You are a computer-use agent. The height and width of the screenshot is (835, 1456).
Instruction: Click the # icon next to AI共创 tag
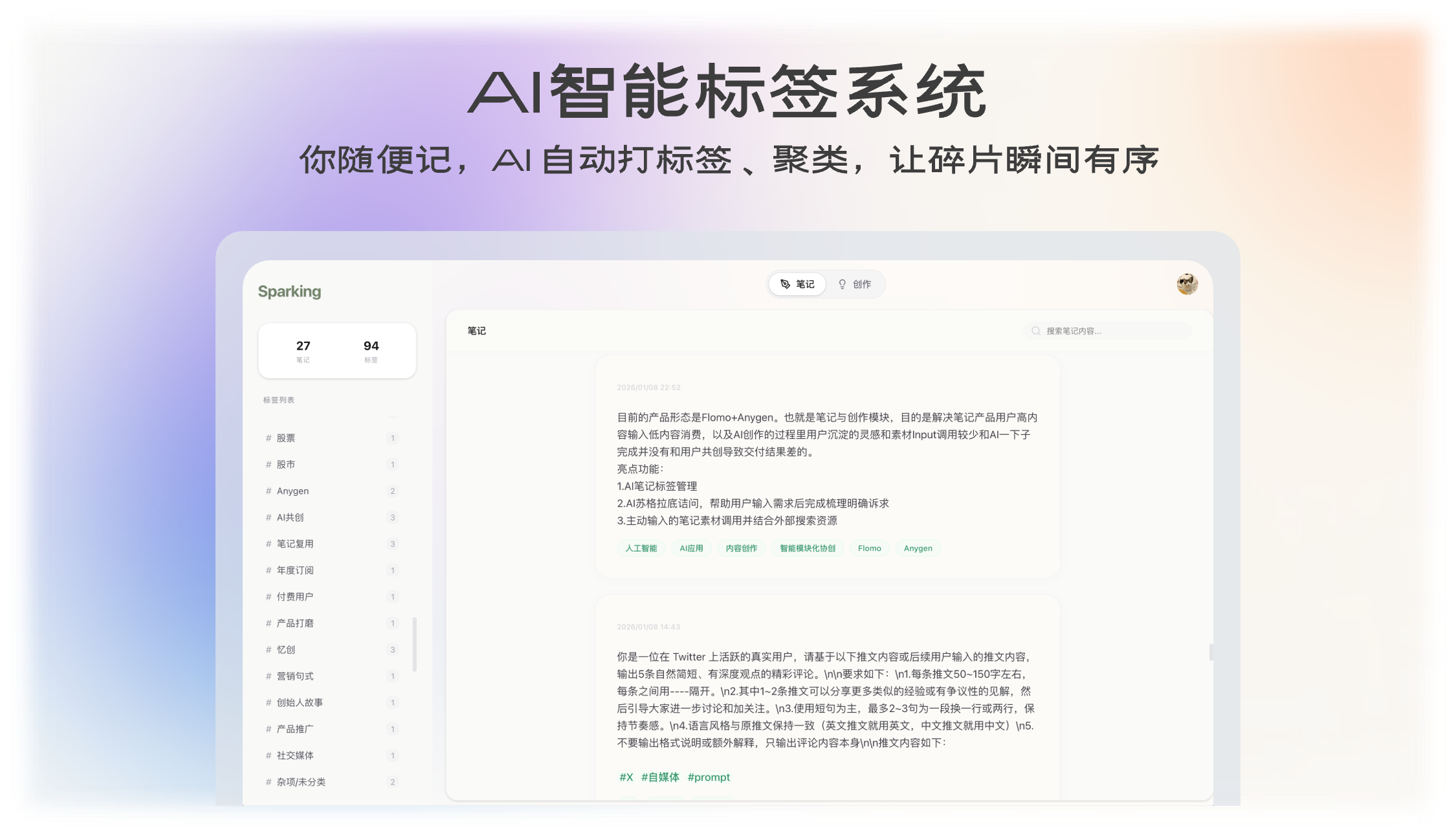pos(269,517)
